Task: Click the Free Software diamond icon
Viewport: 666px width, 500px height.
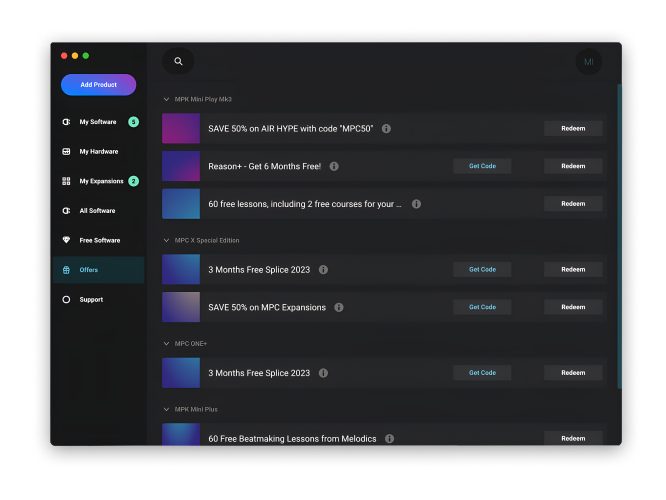Action: (66, 240)
